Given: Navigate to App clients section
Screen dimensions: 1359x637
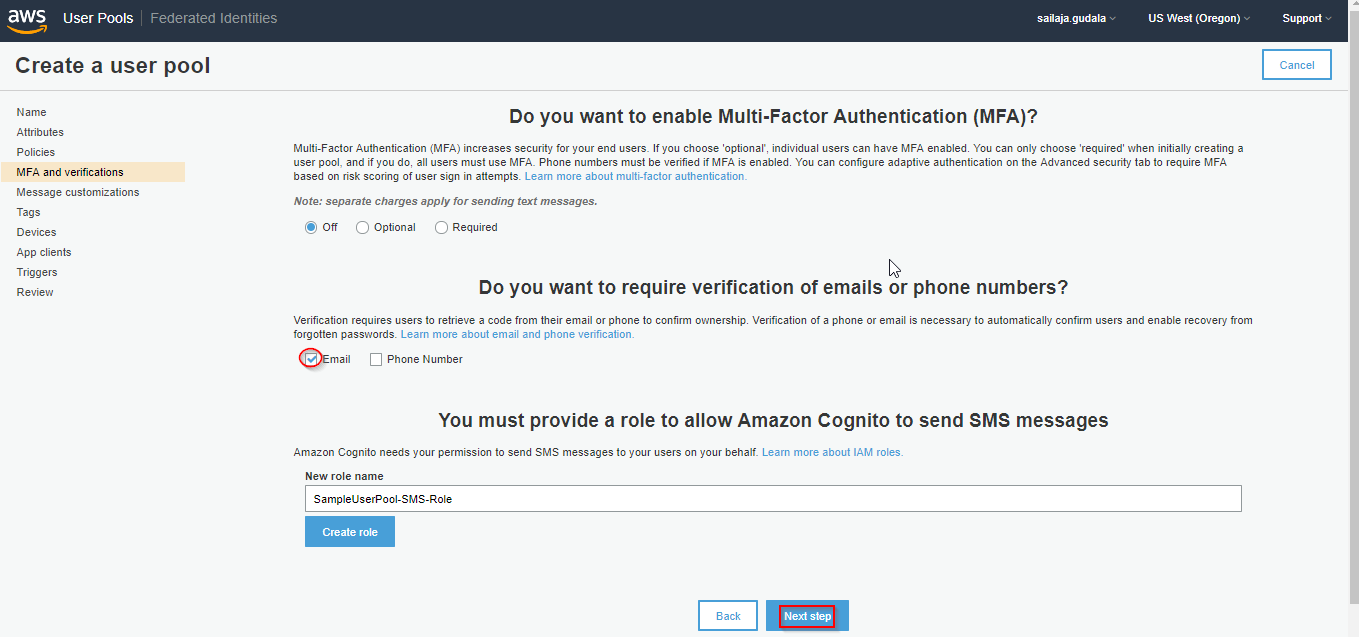Looking at the screenshot, I should (44, 252).
